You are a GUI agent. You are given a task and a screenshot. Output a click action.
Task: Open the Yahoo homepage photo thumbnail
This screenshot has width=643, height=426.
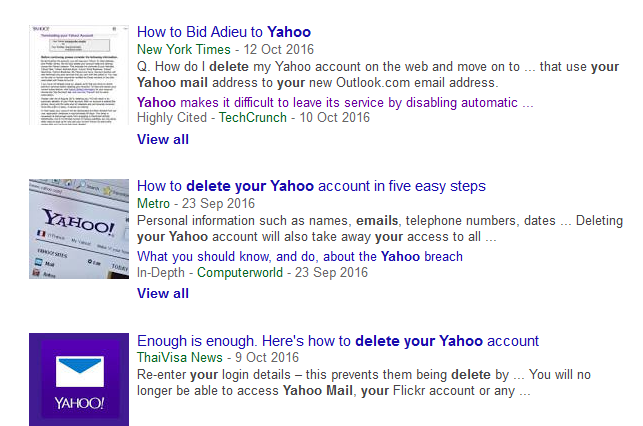[79, 229]
